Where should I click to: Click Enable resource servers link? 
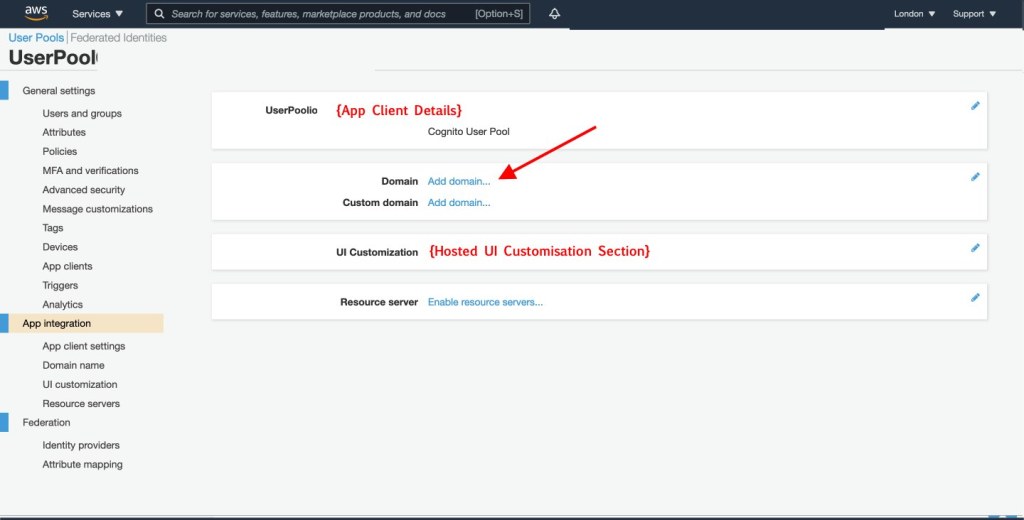tap(485, 302)
